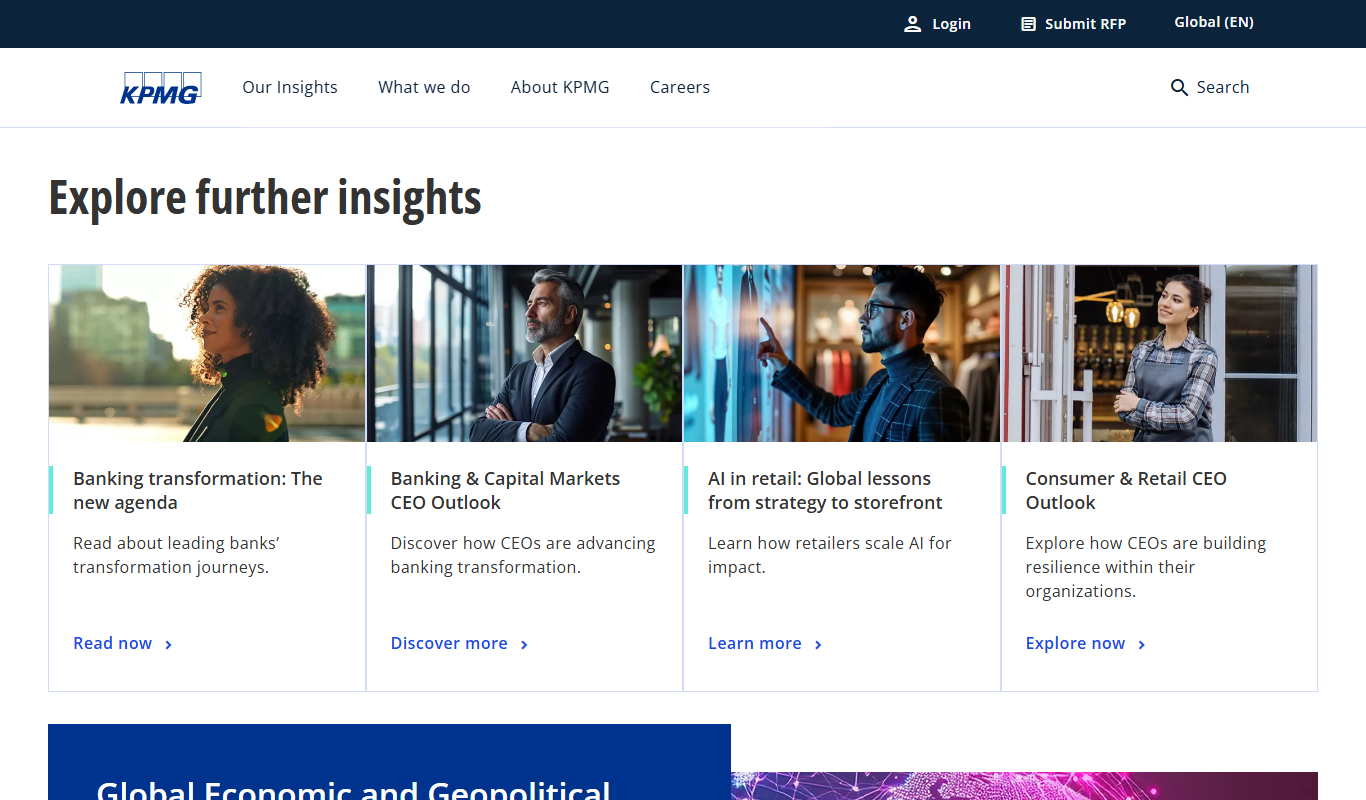This screenshot has height=800, width=1366.
Task: Click the Submit RFP link text
Action: [1085, 24]
